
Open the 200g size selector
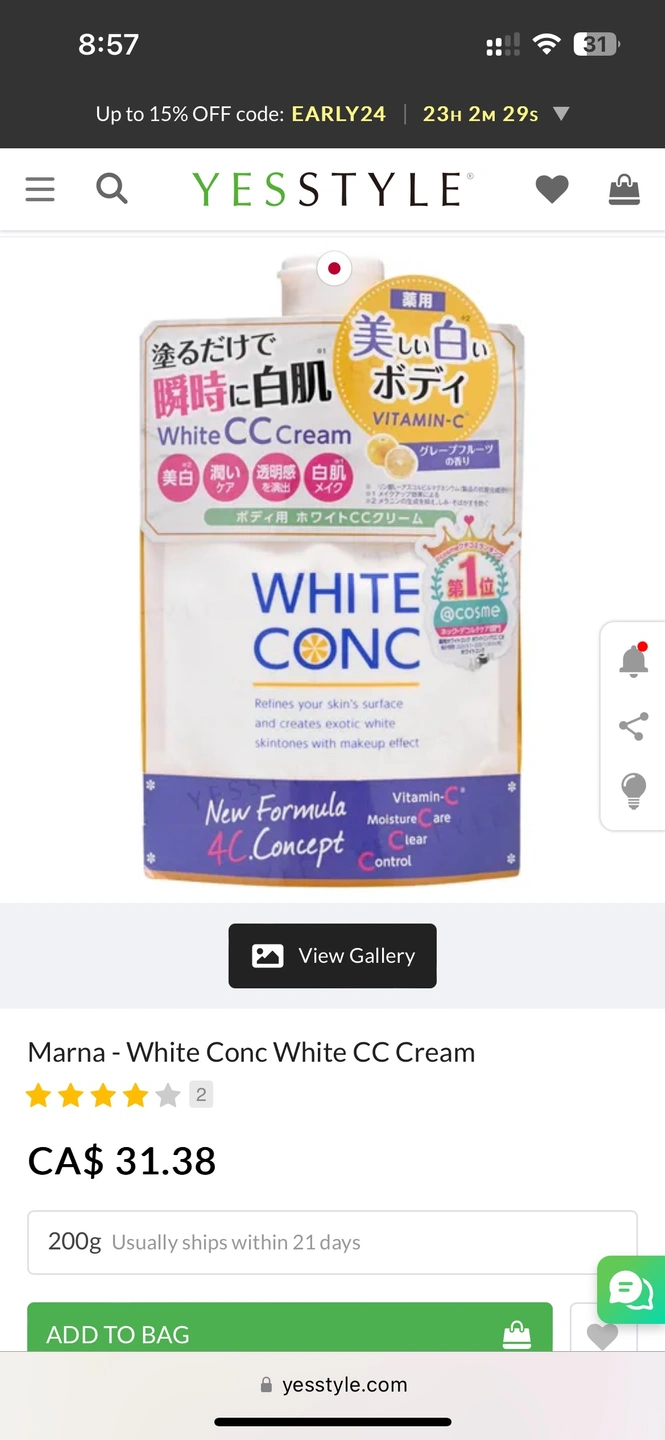[332, 1242]
